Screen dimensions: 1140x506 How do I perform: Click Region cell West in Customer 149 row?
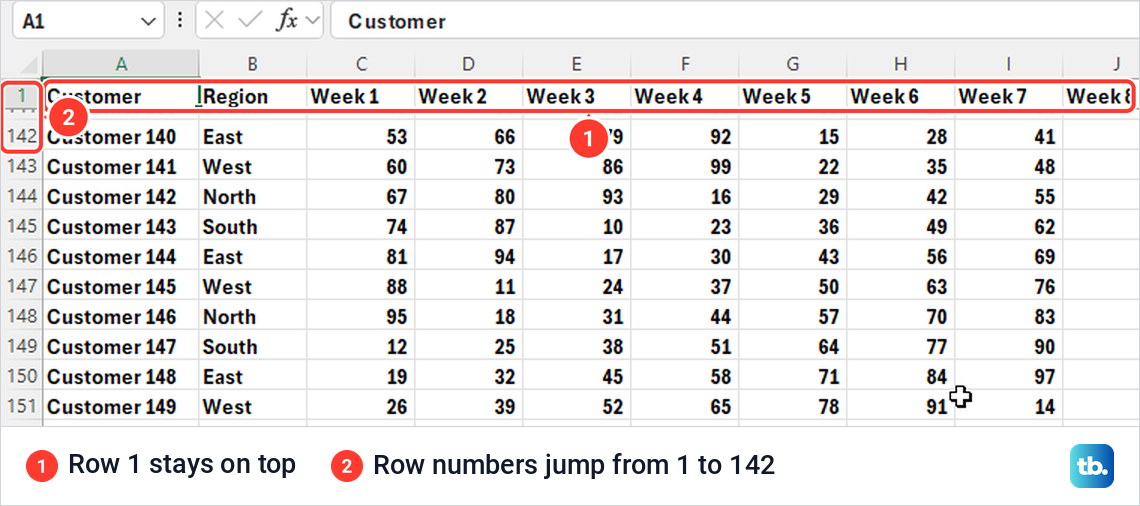click(252, 406)
